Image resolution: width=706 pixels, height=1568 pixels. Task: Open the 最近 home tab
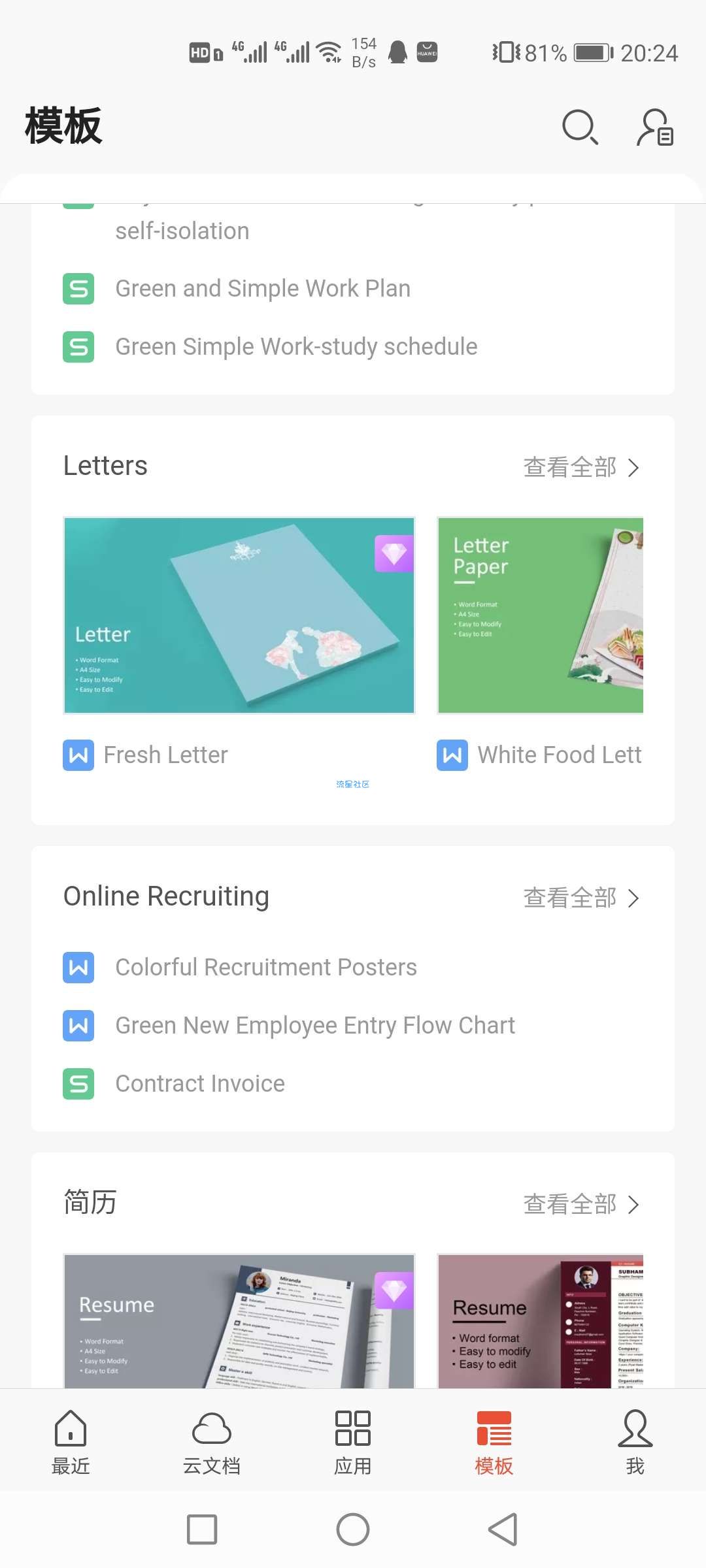click(71, 1442)
